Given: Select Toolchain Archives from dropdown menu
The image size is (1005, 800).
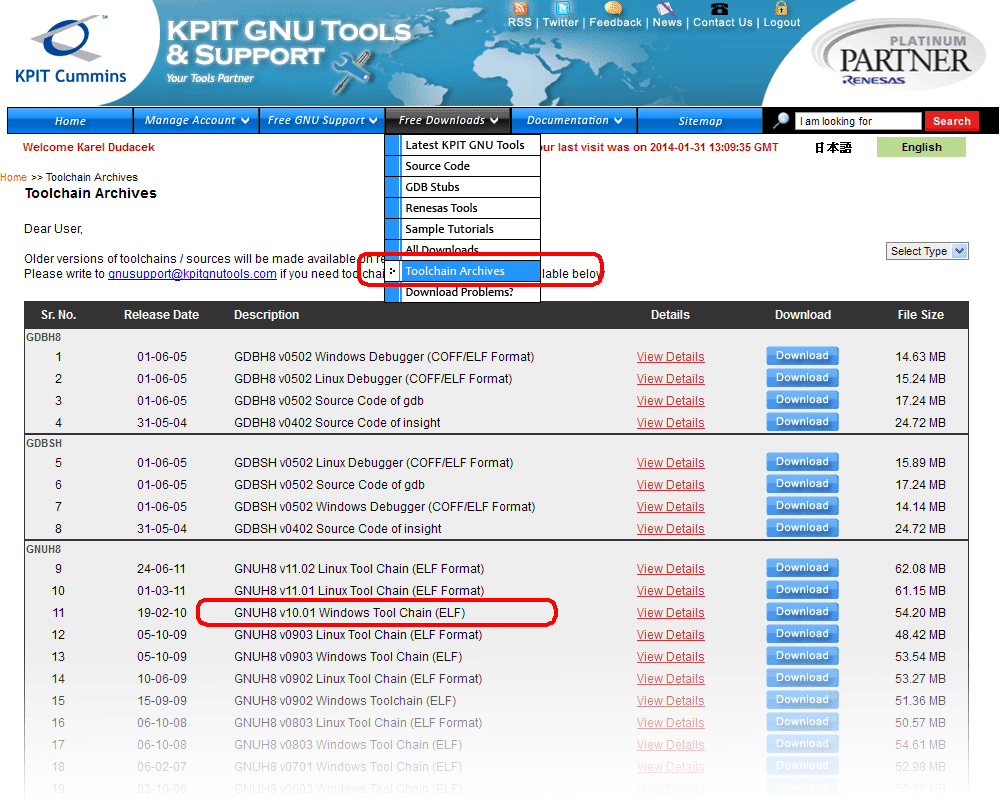Looking at the screenshot, I should pos(455,271).
